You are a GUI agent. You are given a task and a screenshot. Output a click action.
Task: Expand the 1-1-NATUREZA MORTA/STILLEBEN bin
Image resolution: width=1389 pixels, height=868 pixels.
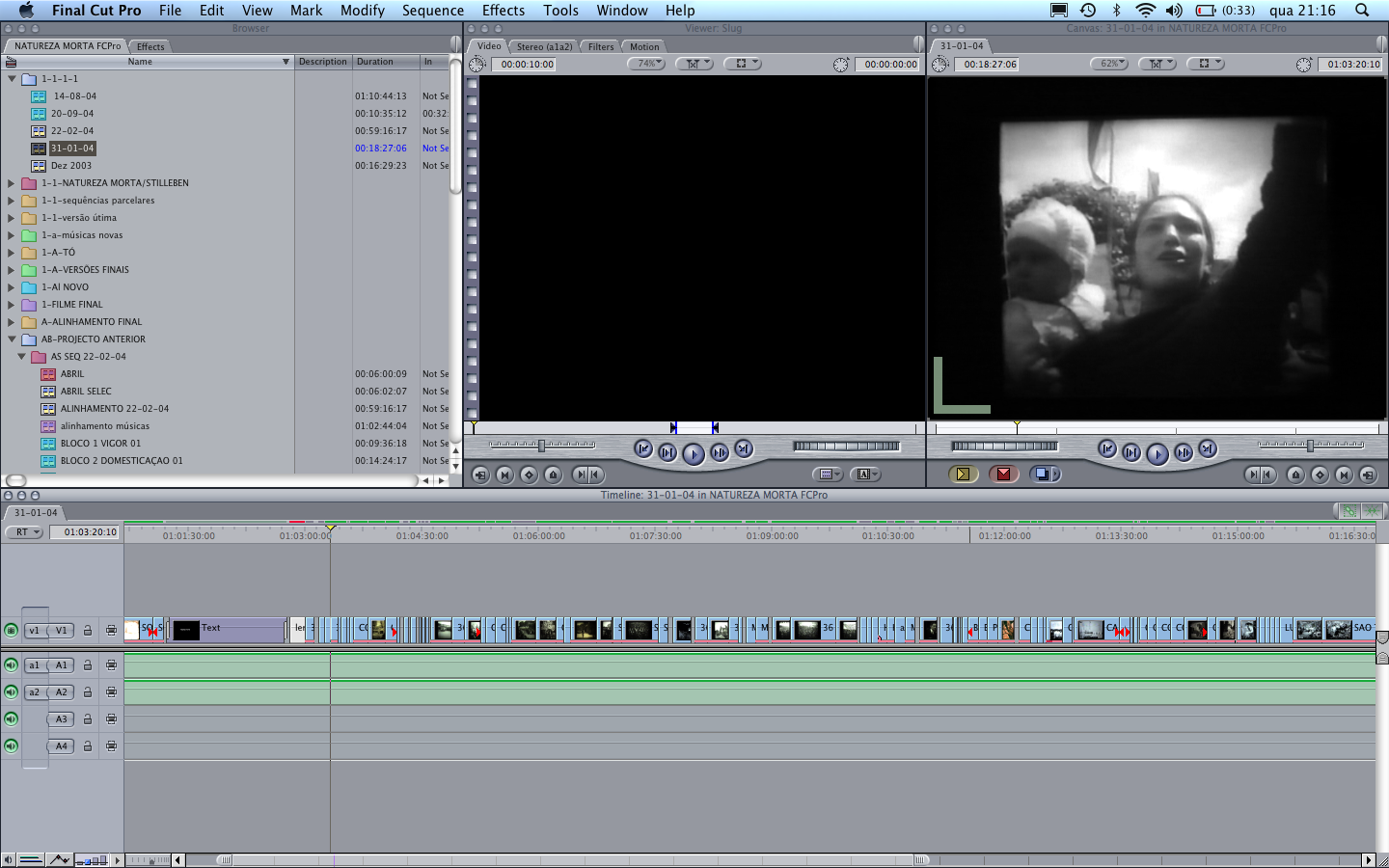pyautogui.click(x=12, y=183)
